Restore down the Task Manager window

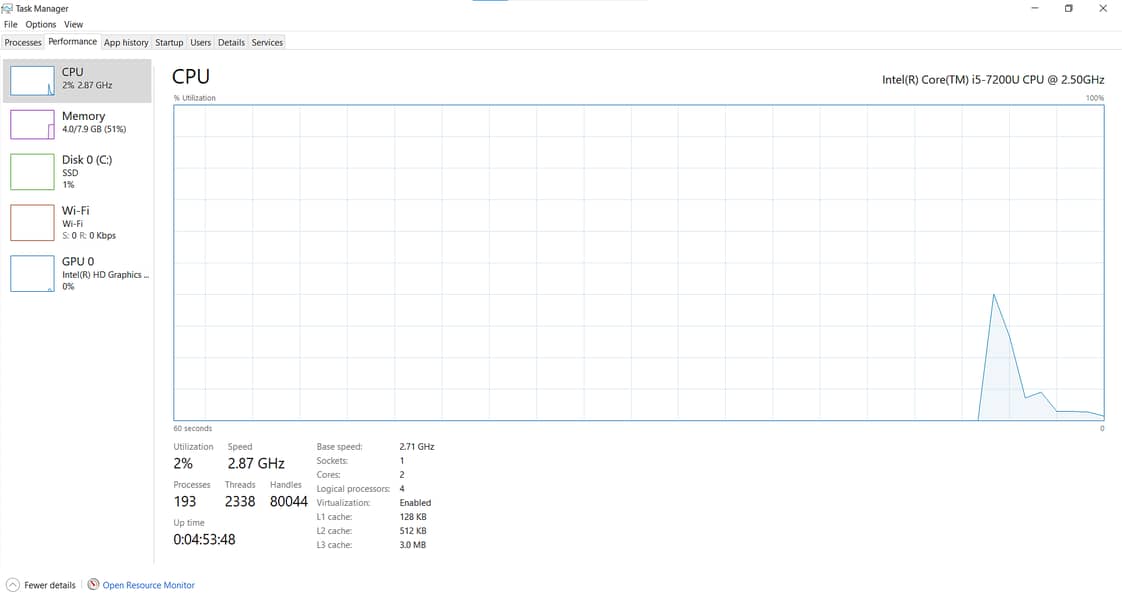1068,9
